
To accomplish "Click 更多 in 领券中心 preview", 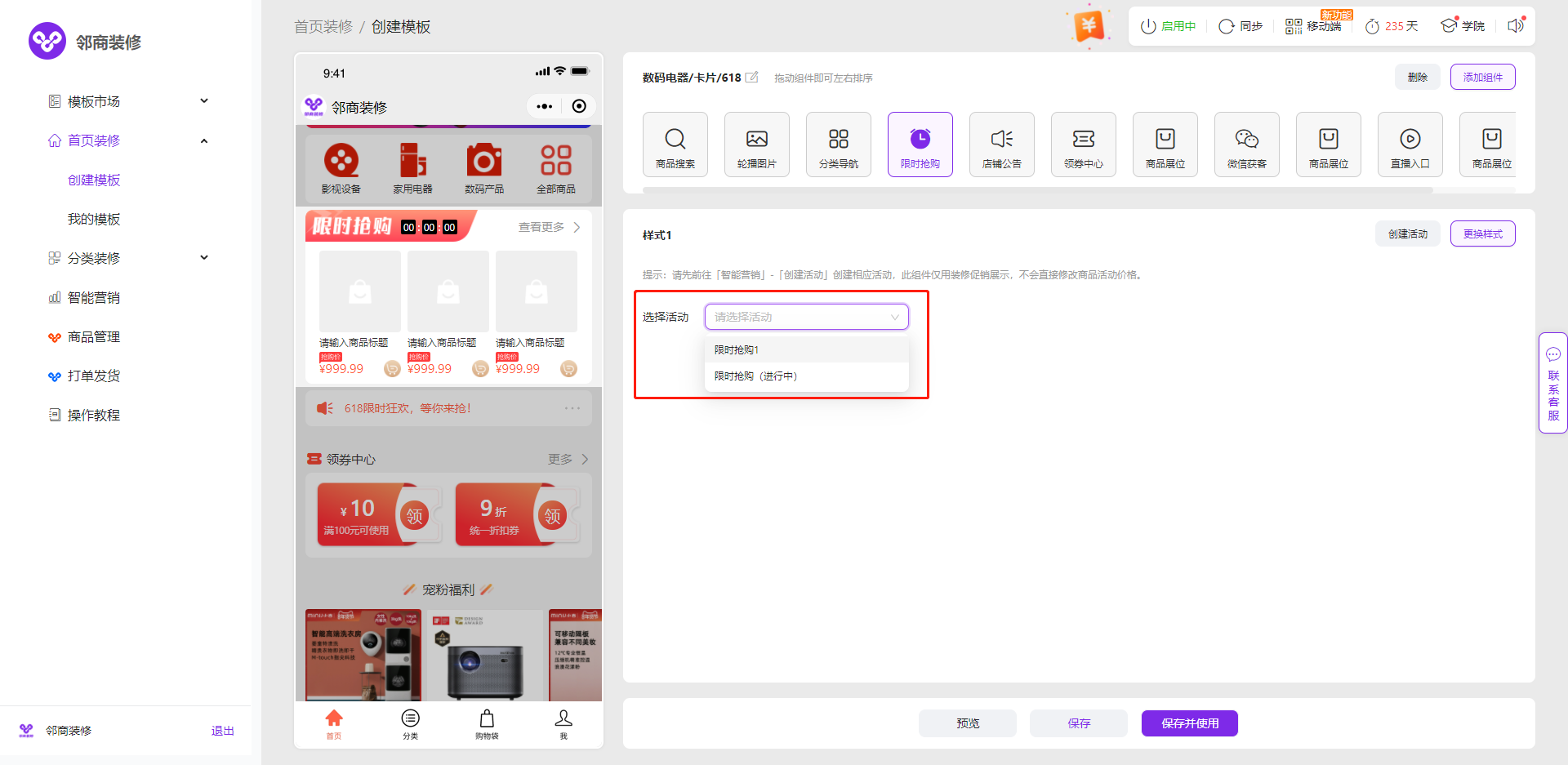I will coord(568,460).
